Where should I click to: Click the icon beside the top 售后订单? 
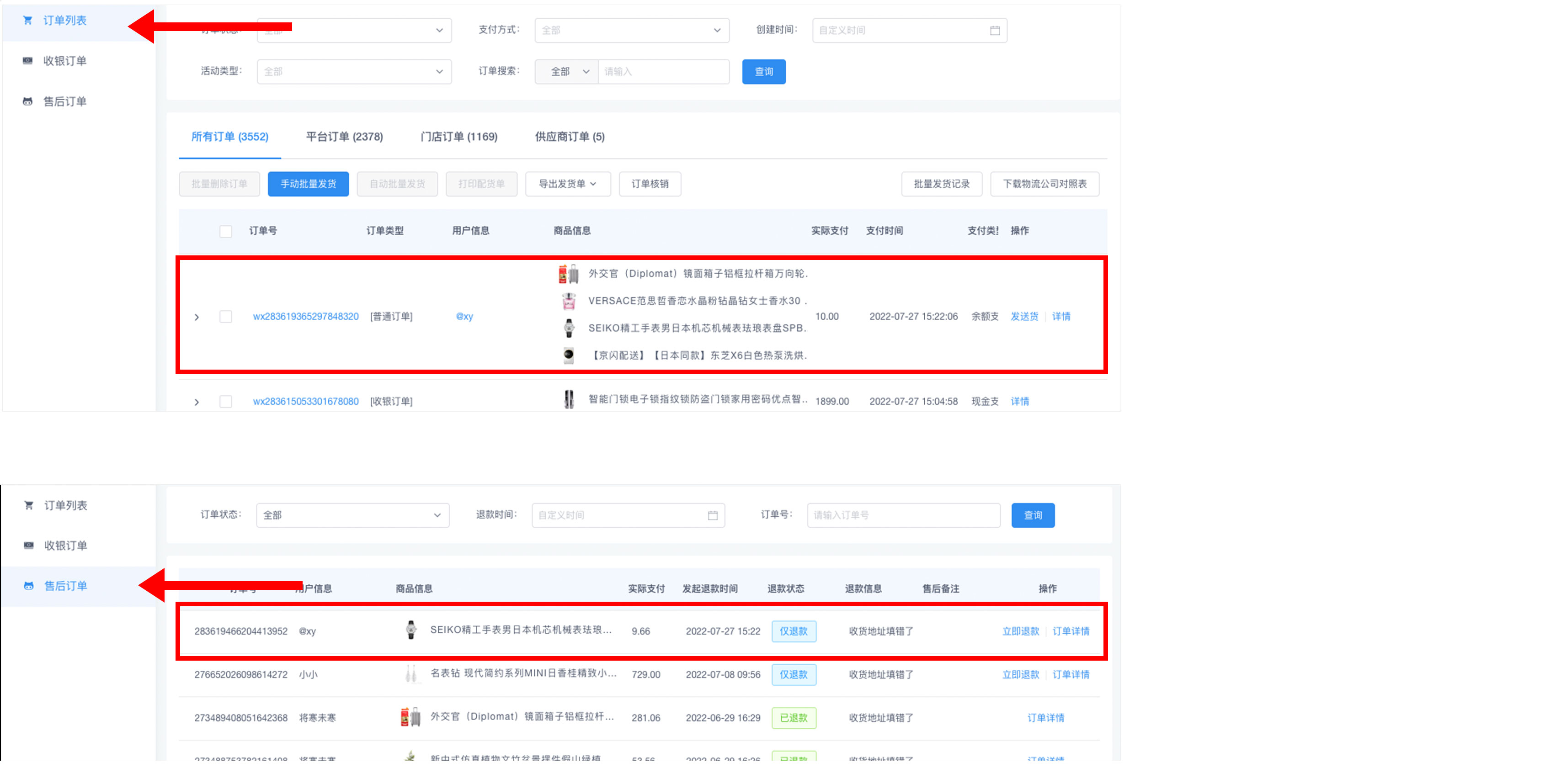27,101
